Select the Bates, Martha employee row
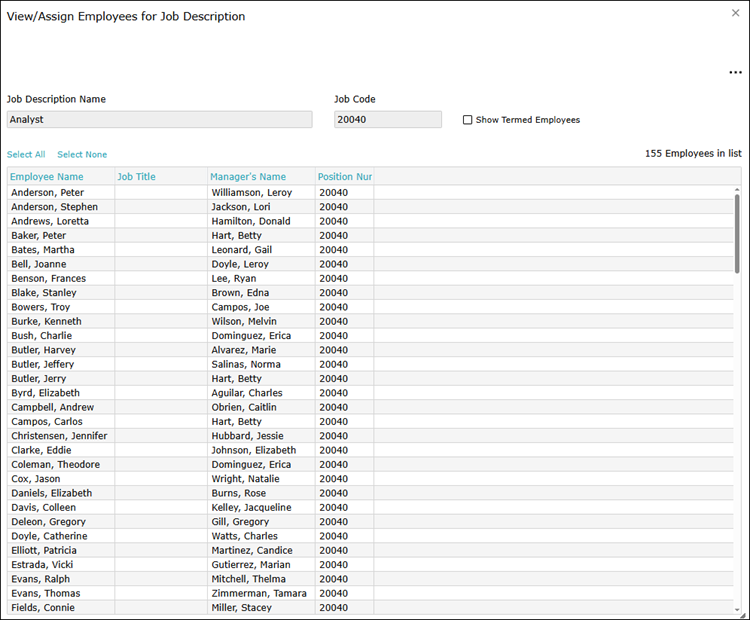Image resolution: width=750 pixels, height=620 pixels. pyautogui.click(x=43, y=250)
